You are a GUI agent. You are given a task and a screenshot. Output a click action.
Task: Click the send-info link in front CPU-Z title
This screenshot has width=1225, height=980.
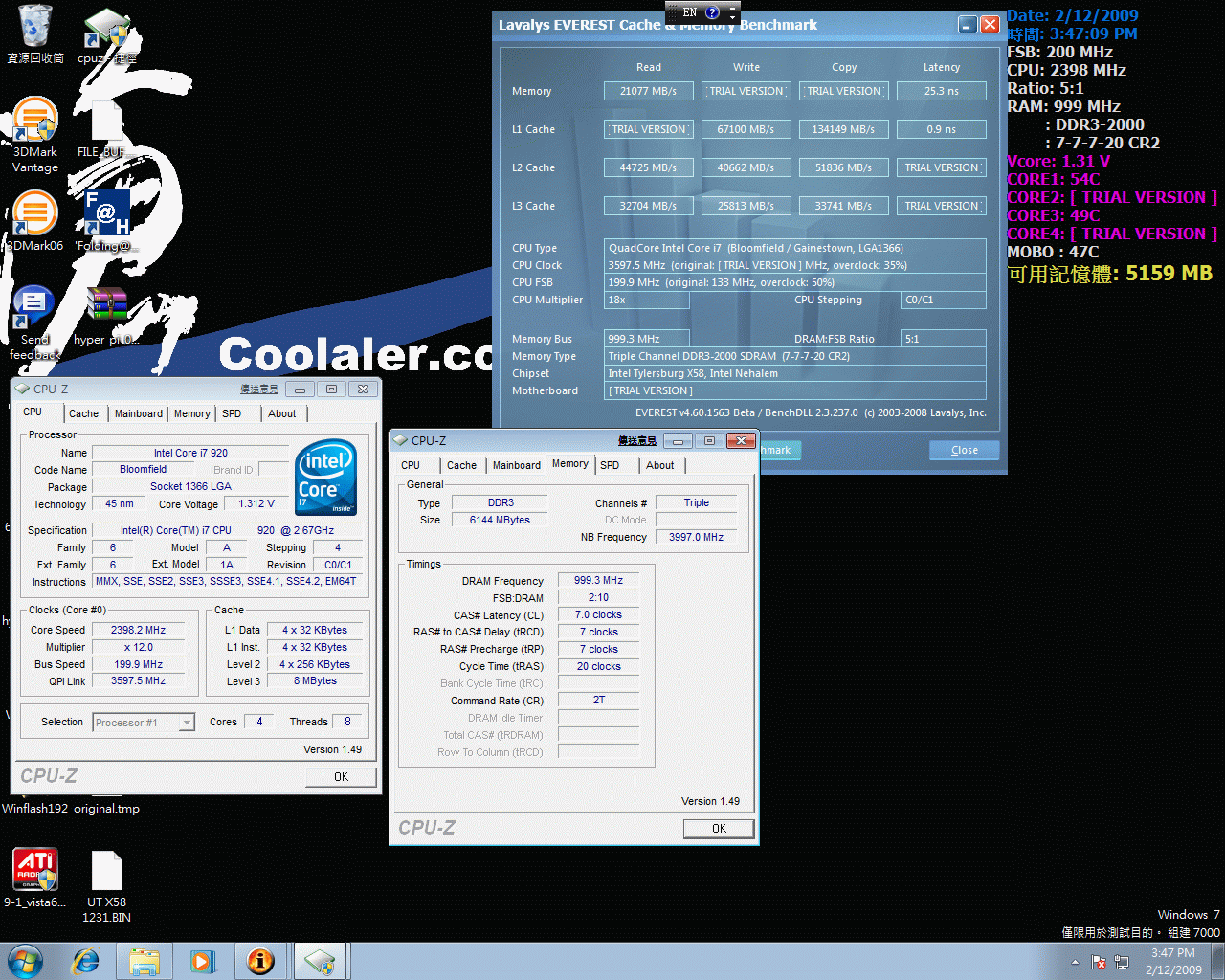(x=637, y=440)
